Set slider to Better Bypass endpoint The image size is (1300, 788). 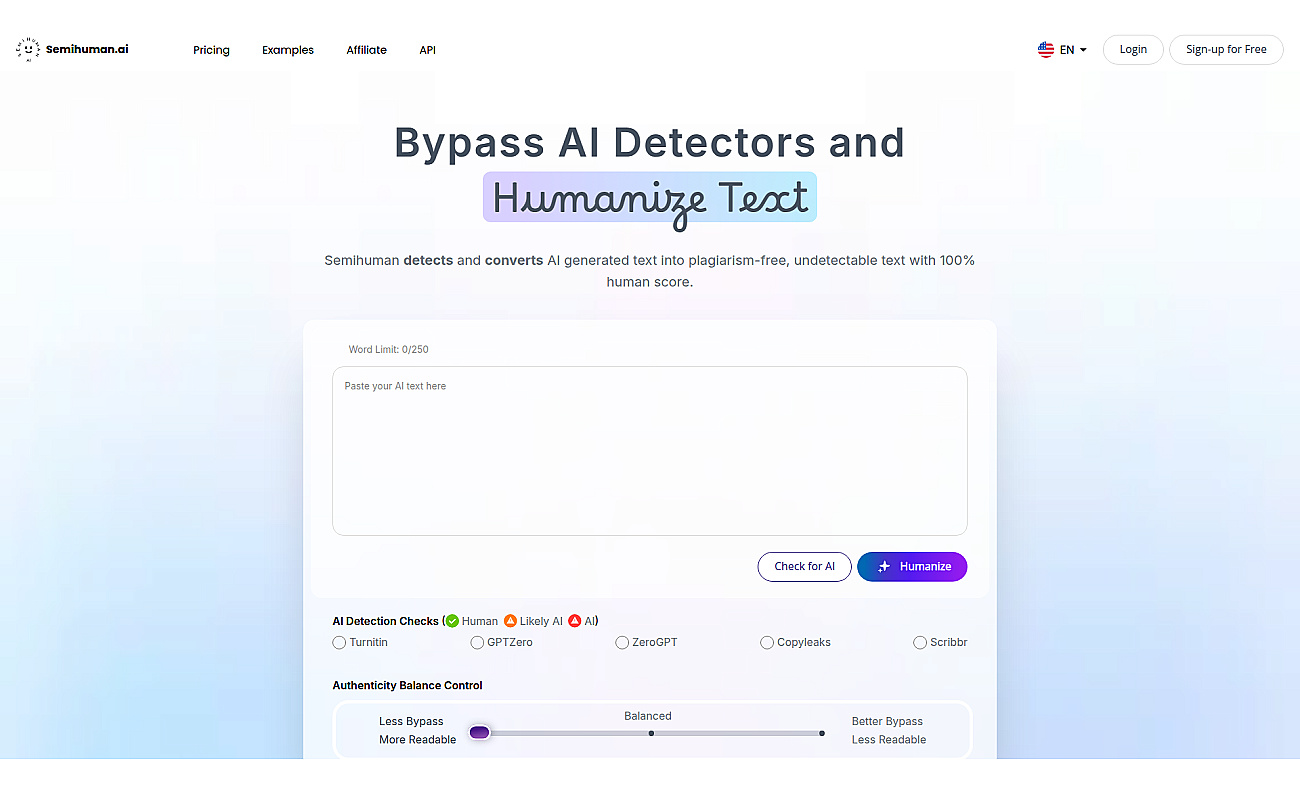tap(822, 733)
